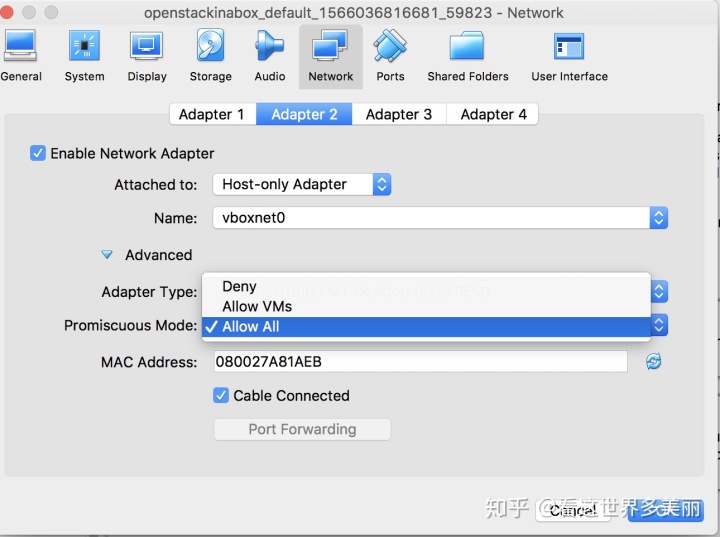Switch to the Adapter 3 tab
The height and width of the screenshot is (537, 720).
click(x=399, y=114)
